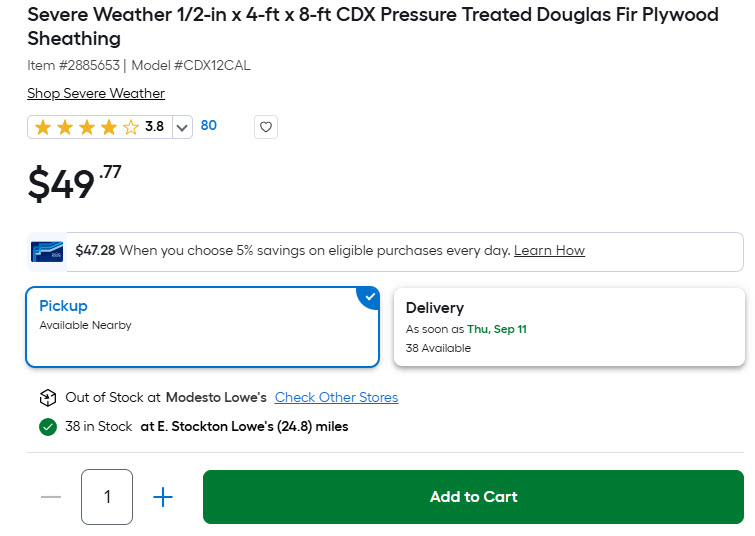
Task: Click the blue selected checkmark on Pickup
Action: tap(369, 297)
